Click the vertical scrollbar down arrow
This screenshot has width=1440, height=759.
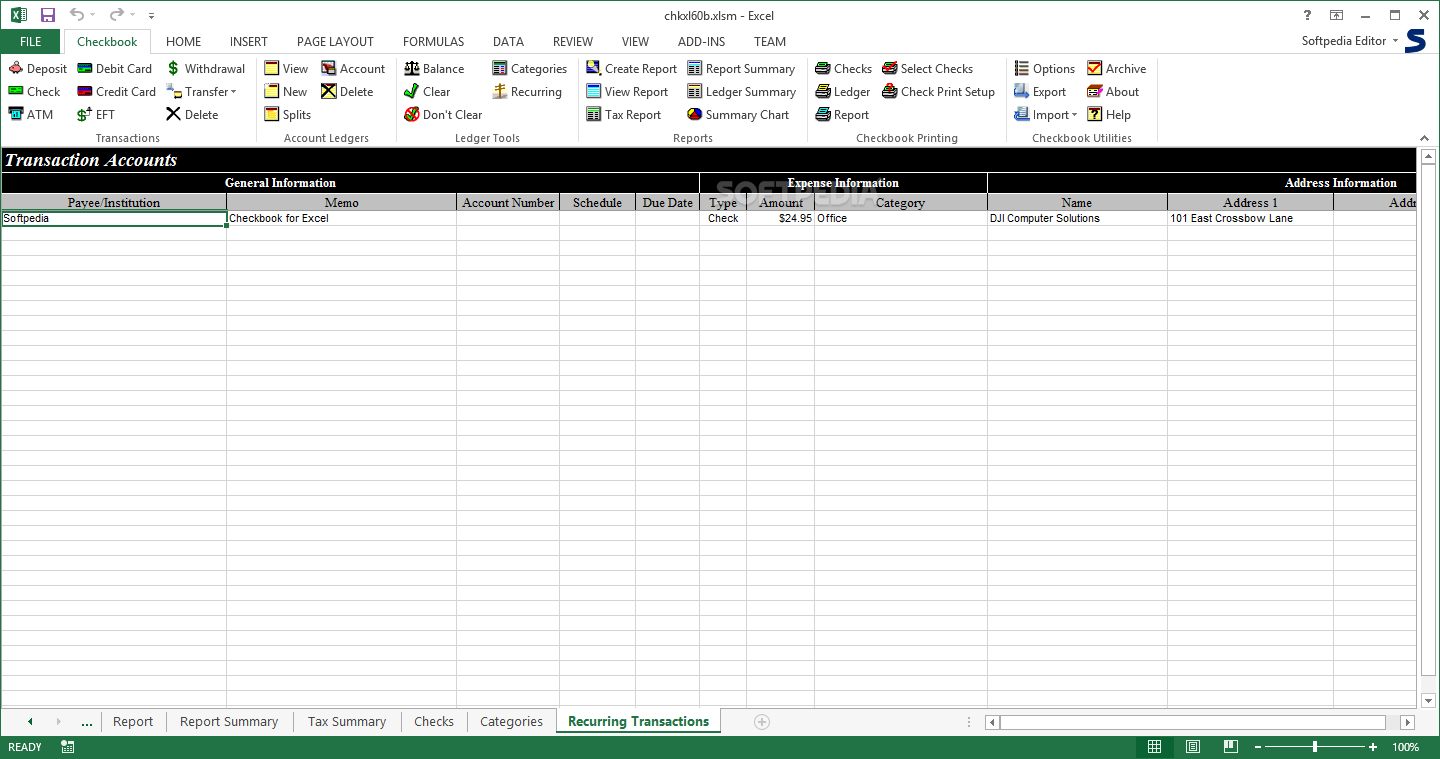(1428, 701)
